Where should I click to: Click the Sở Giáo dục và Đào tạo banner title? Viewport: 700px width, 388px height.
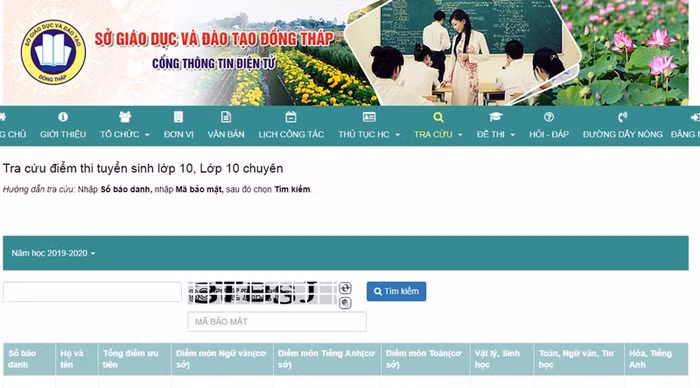pyautogui.click(x=214, y=39)
